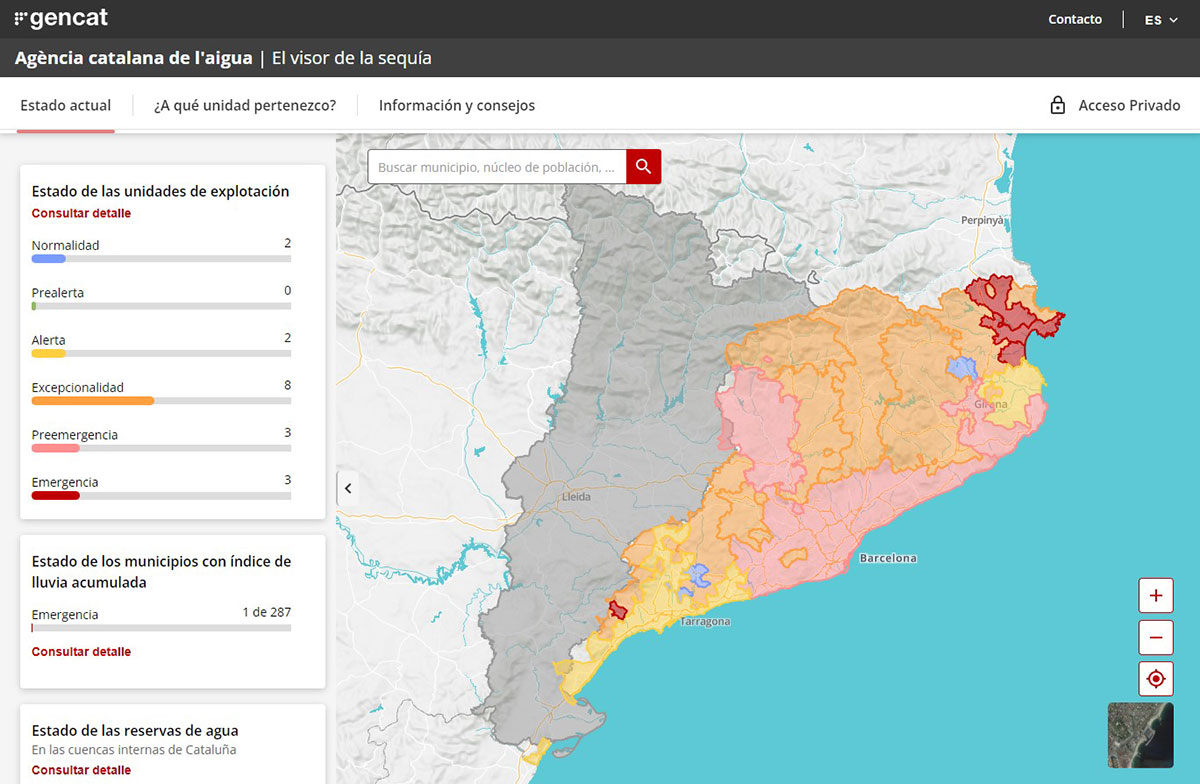
Task: Click the search magnifier icon
Action: click(643, 166)
